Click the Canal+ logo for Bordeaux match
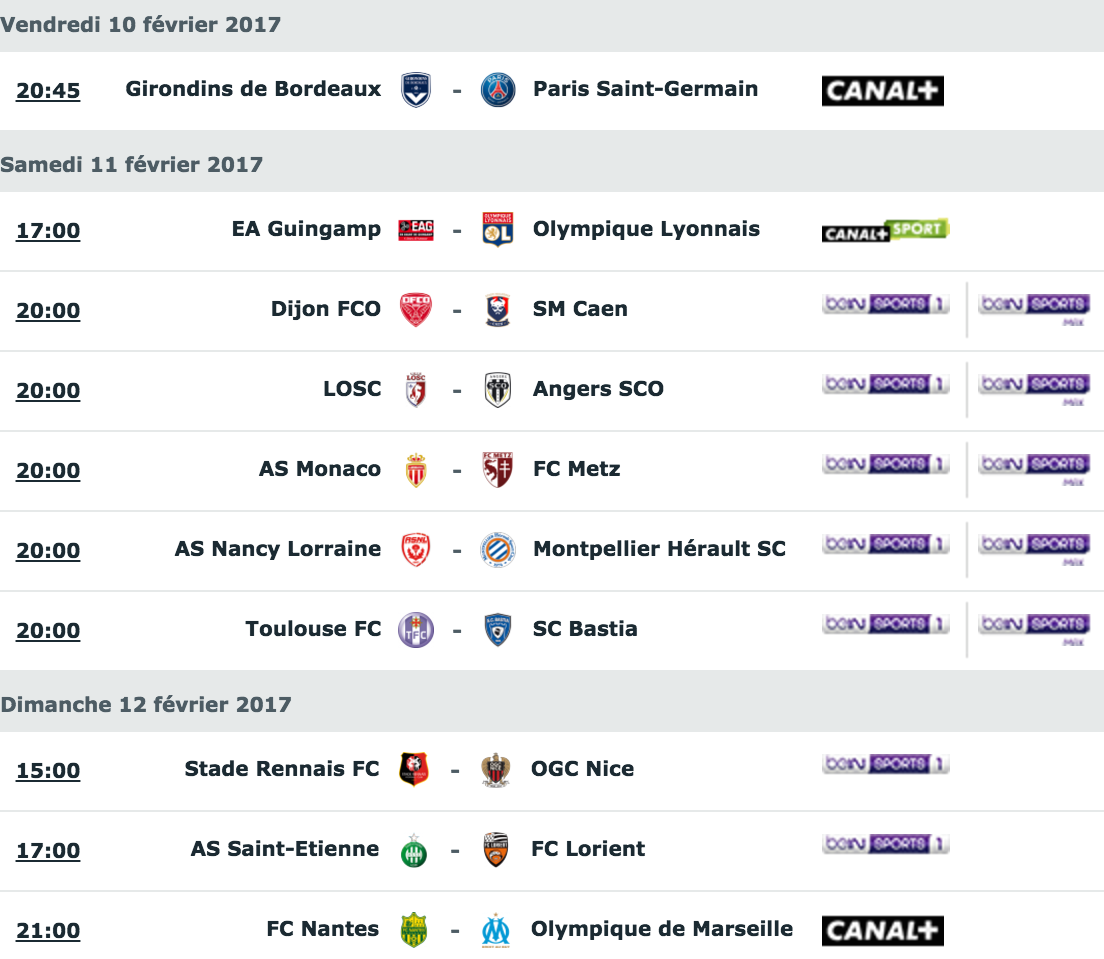1104x959 pixels. [x=883, y=91]
